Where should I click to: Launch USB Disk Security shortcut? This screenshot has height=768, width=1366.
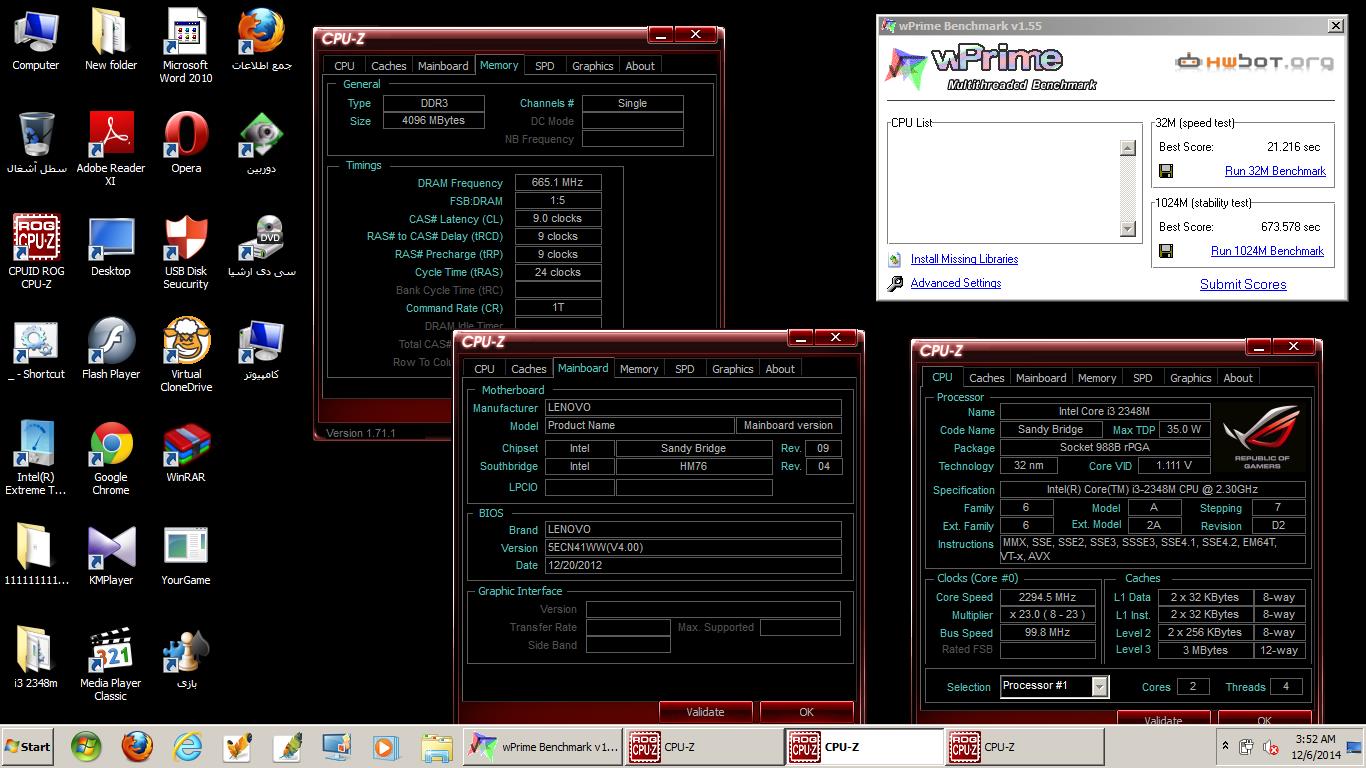coord(186,252)
